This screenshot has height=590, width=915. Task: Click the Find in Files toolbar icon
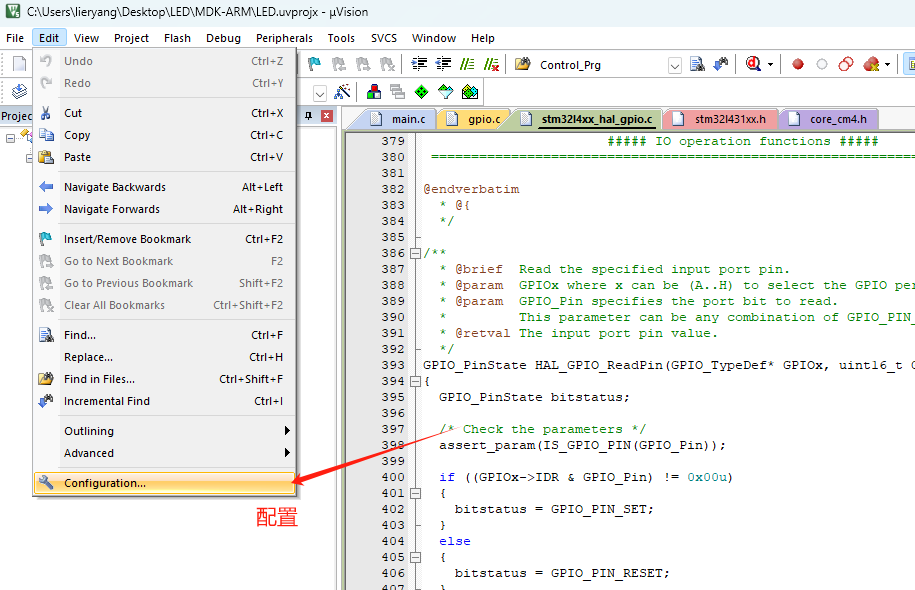pyautogui.click(x=522, y=64)
